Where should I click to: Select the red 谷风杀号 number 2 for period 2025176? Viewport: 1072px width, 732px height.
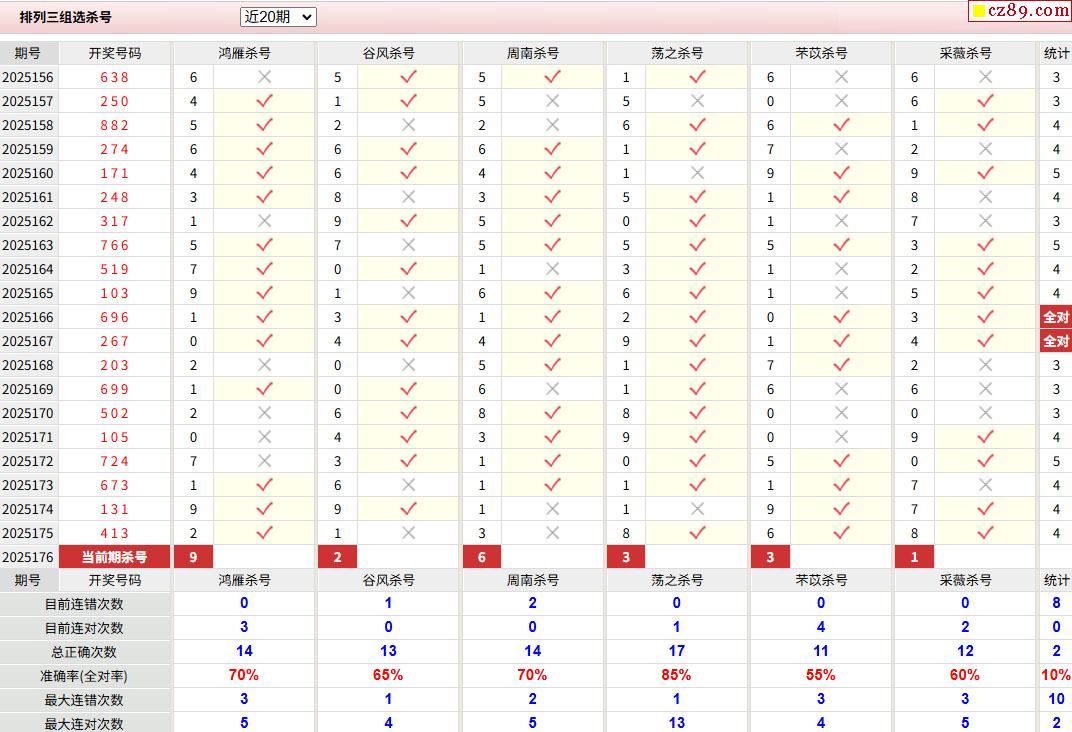tap(337, 557)
